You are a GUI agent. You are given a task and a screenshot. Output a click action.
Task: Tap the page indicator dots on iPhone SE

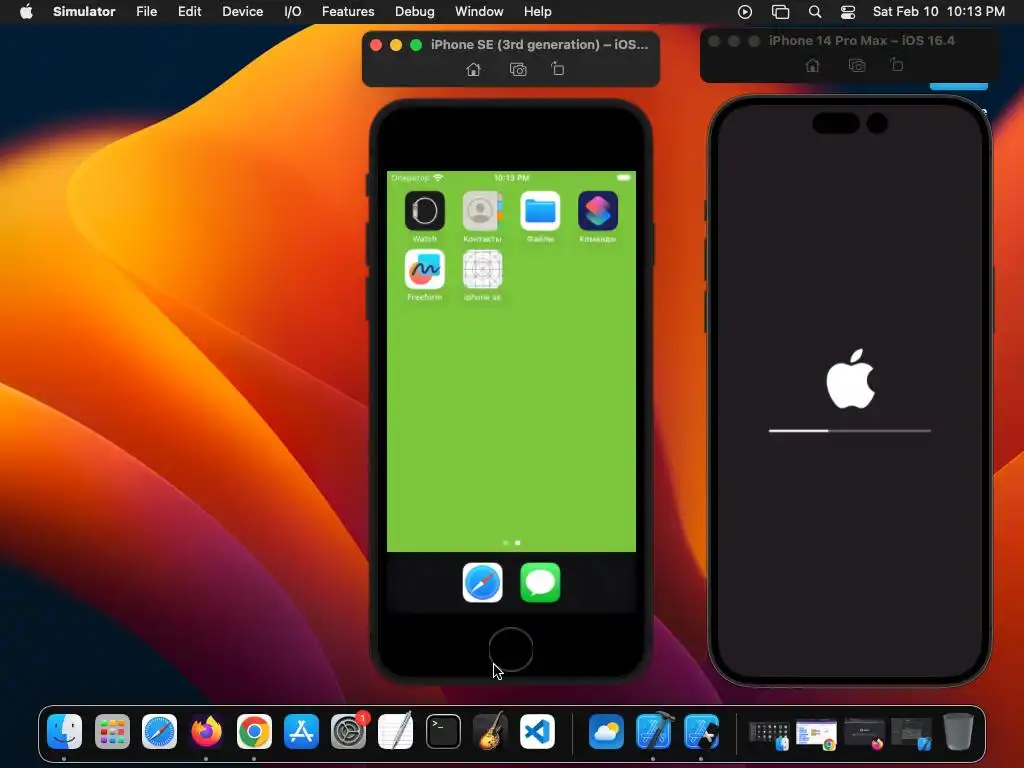tap(511, 543)
